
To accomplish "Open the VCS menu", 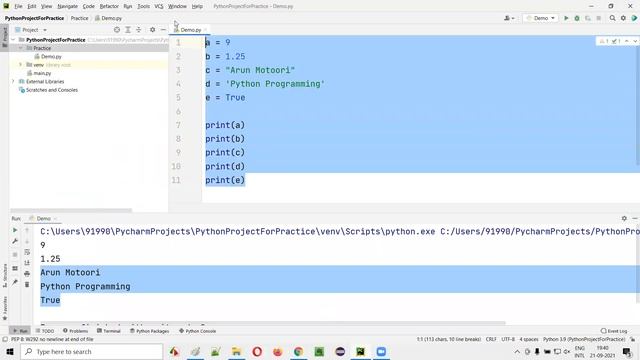I will tap(159, 7).
